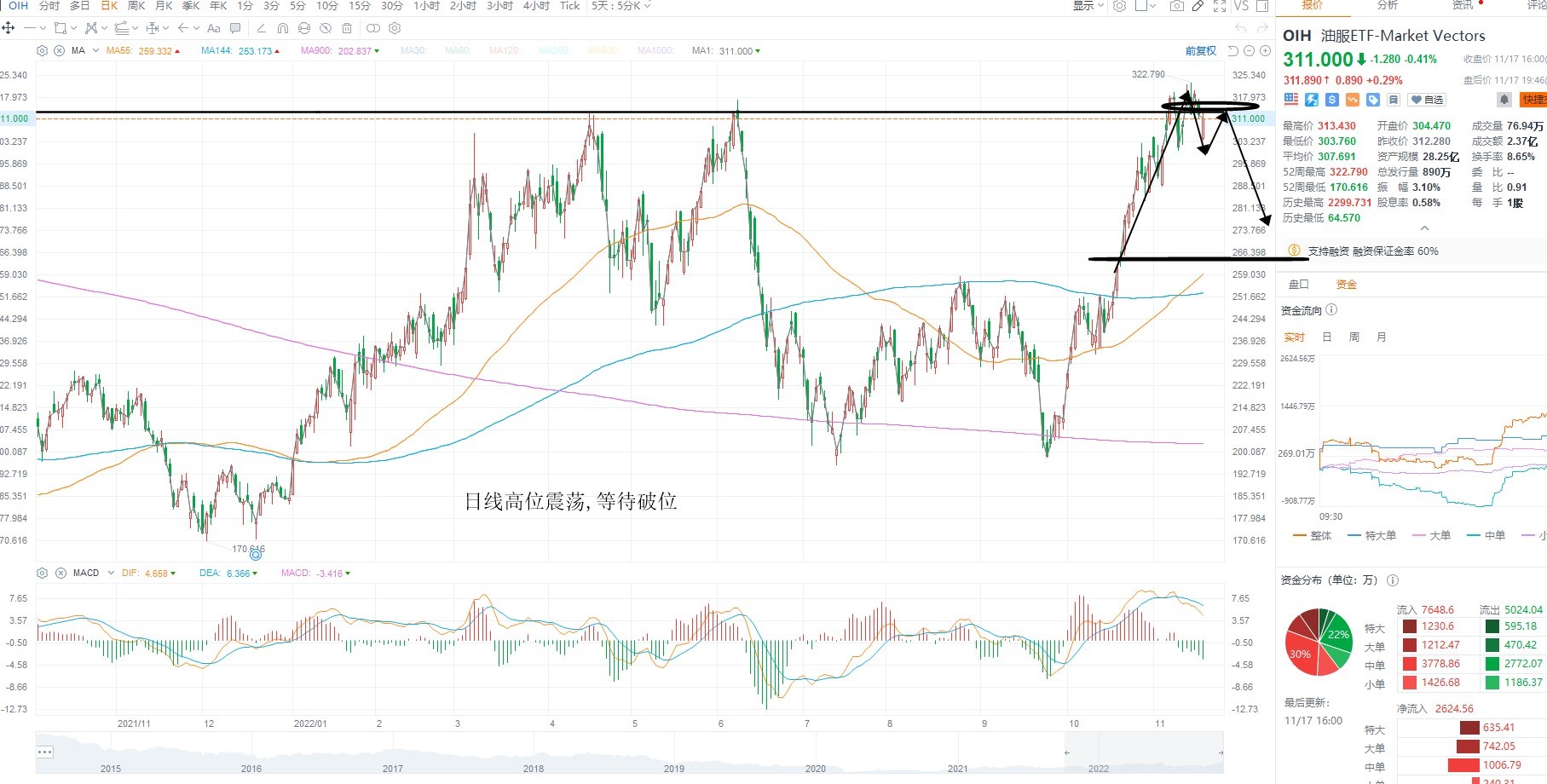The image size is (1547, 784).
Task: Toggle the MA1000 moving average line
Action: point(655,51)
